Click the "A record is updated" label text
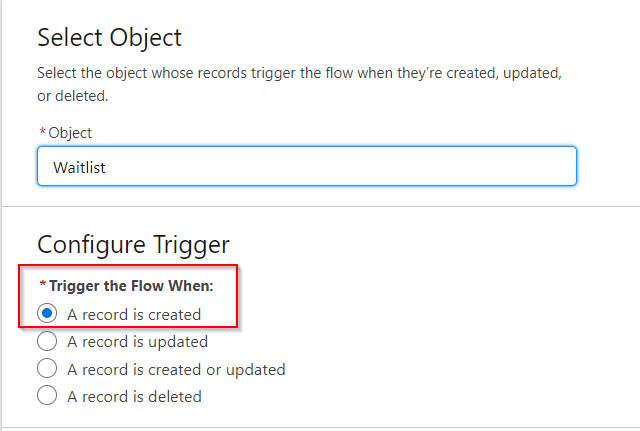640x431 pixels. click(x=137, y=341)
